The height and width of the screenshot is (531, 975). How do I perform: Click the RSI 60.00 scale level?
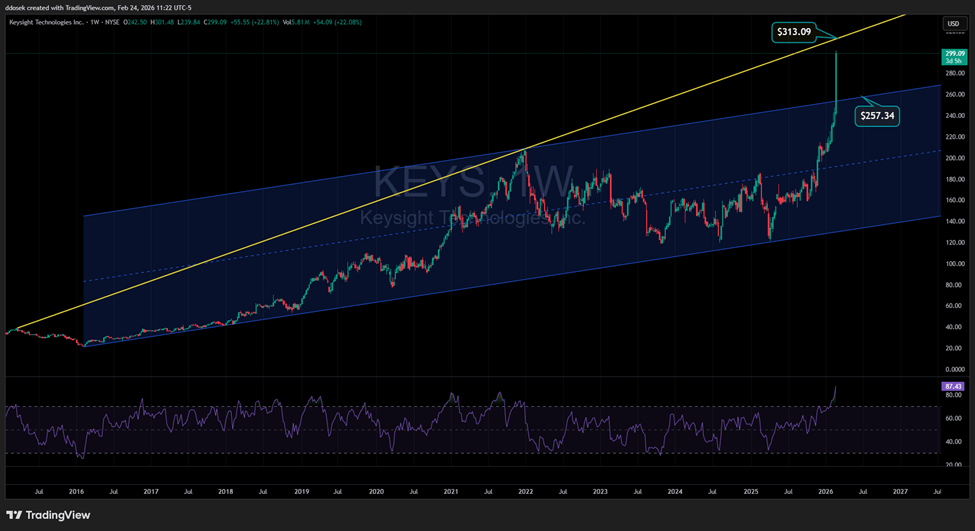953,419
